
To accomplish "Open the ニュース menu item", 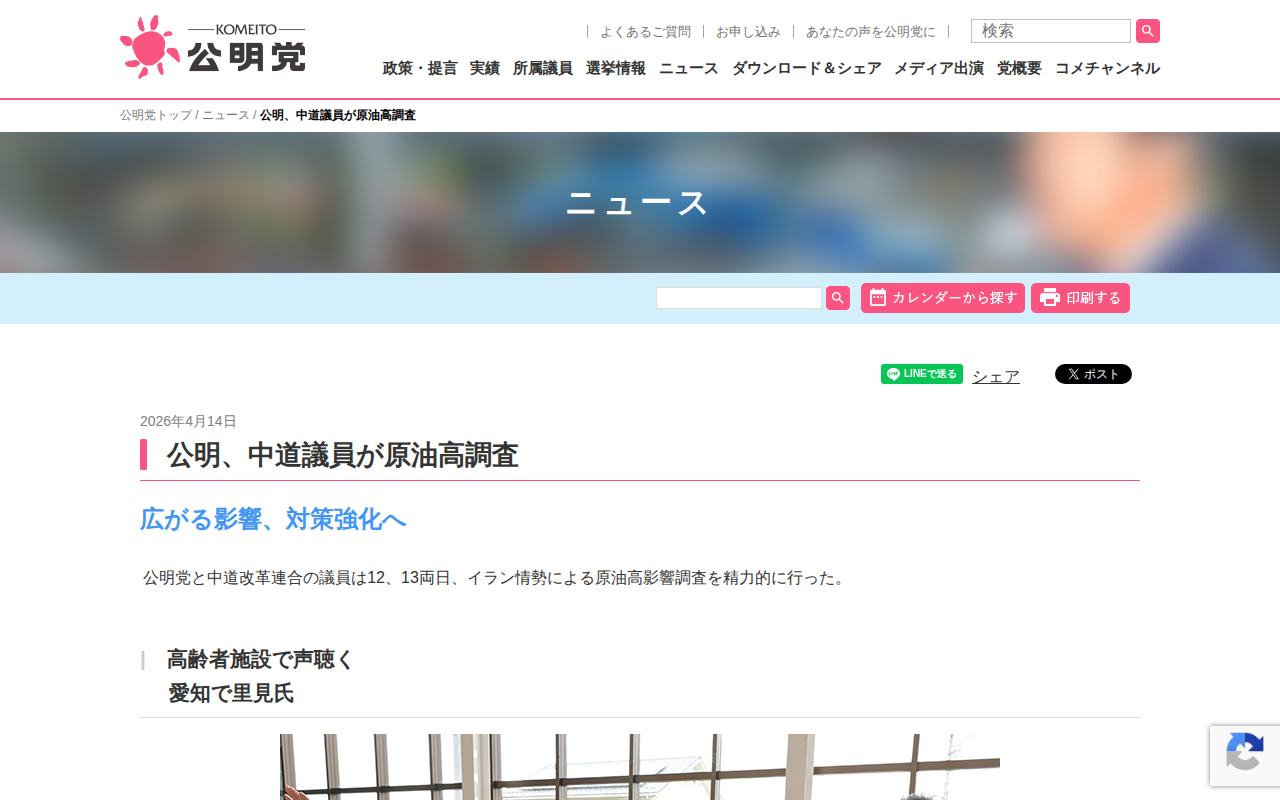I will [x=689, y=68].
